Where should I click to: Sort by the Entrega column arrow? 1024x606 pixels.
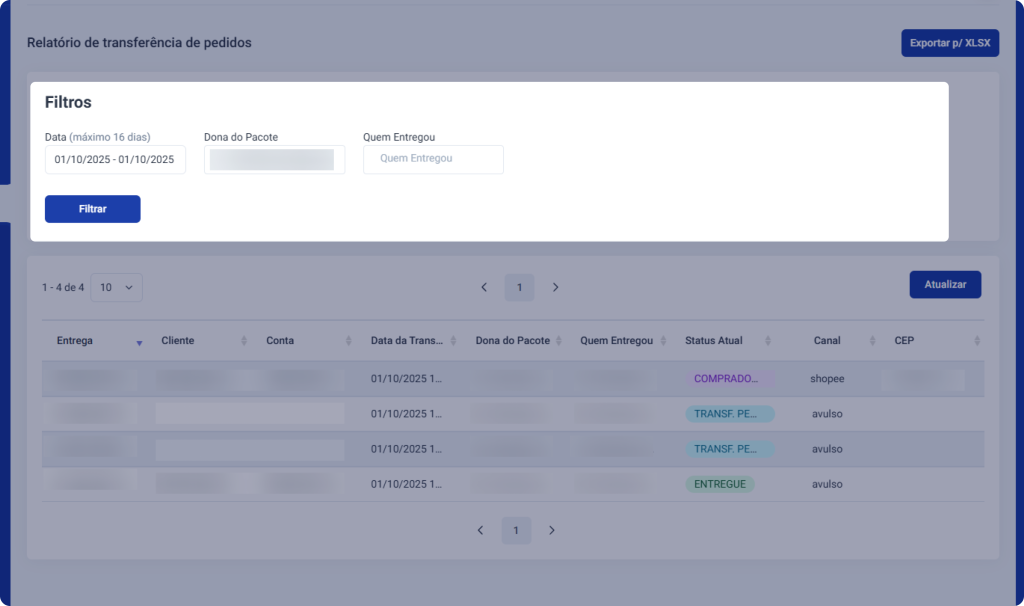139,342
